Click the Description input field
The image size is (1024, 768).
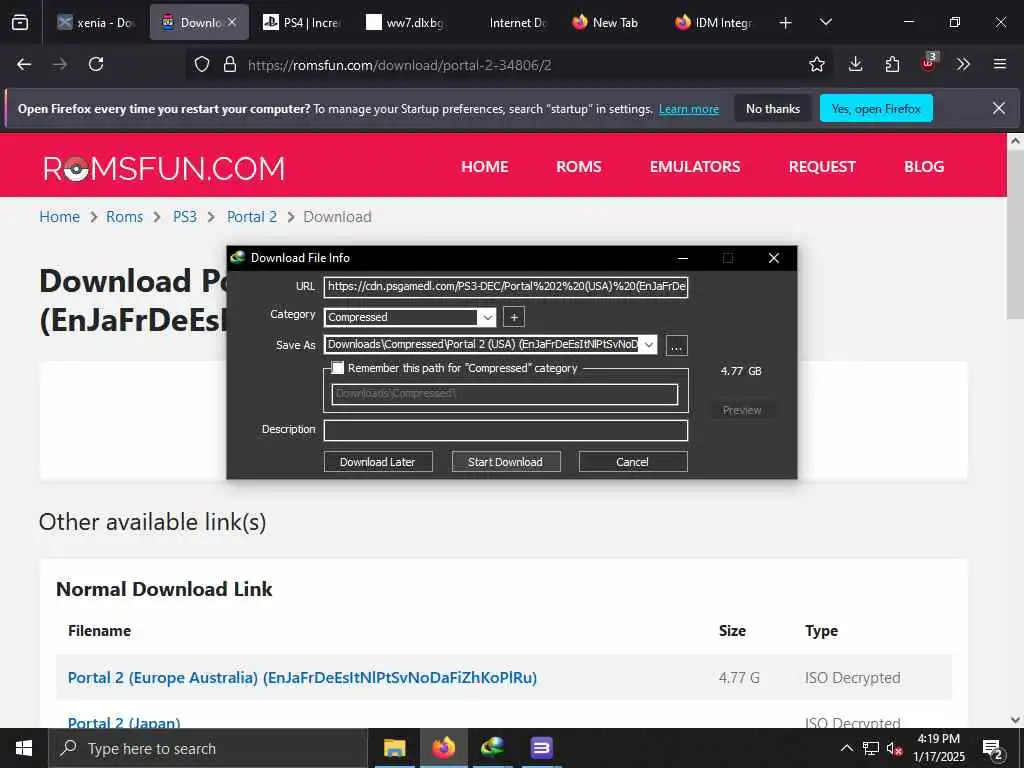click(x=505, y=430)
